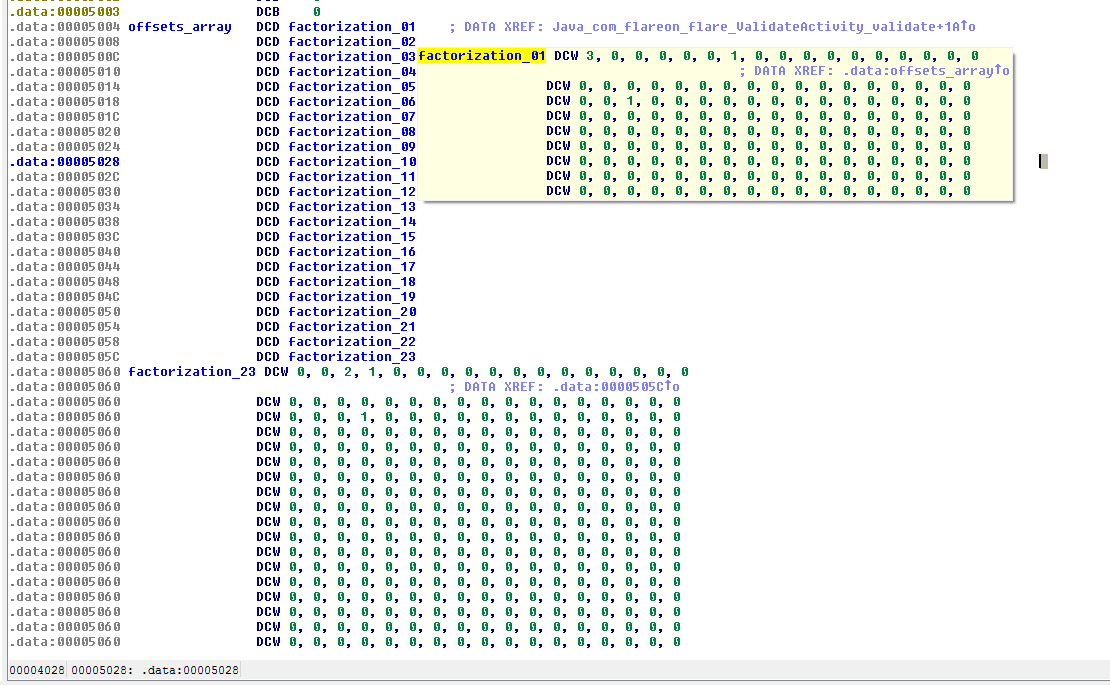Click the .data:0000503C line address
The width and height of the screenshot is (1110, 685).
tap(65, 236)
